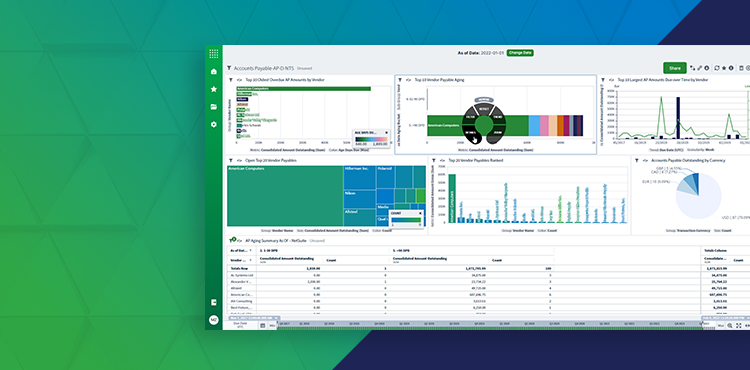This screenshot has height=370, width=750.
Task: Click the 2. 1-30 DPD column header
Action: [x=269, y=250]
